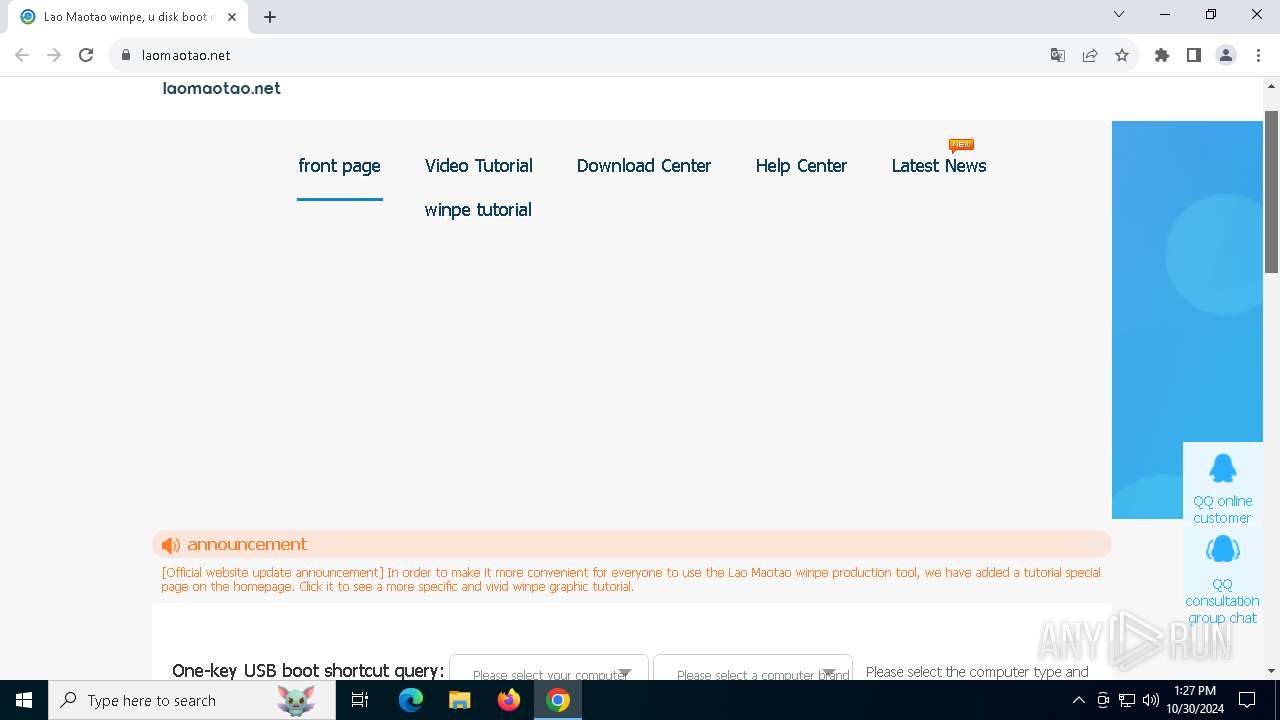Screen dimensions: 1280x720
Task: Expand the select a computer brand dropdown
Action: pos(753,667)
